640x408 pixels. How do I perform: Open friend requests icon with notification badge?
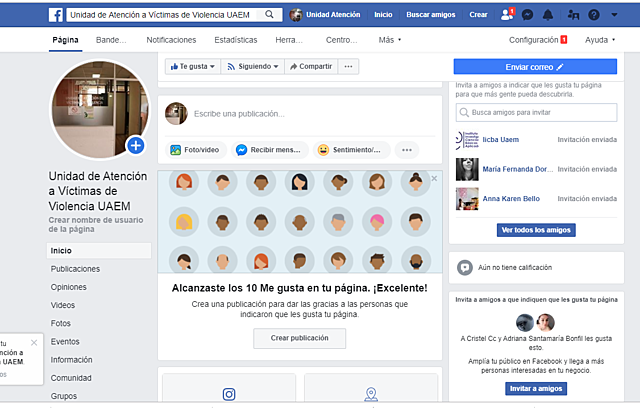click(507, 15)
